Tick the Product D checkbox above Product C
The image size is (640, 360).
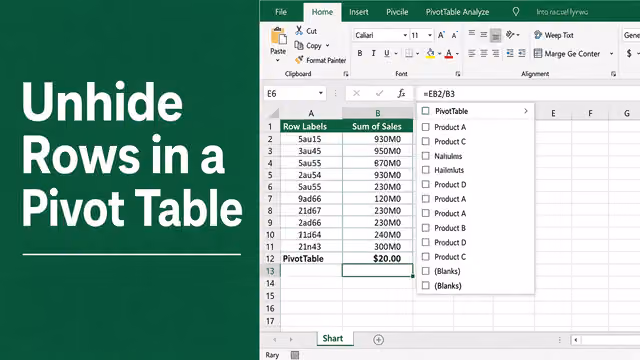[x=426, y=242]
